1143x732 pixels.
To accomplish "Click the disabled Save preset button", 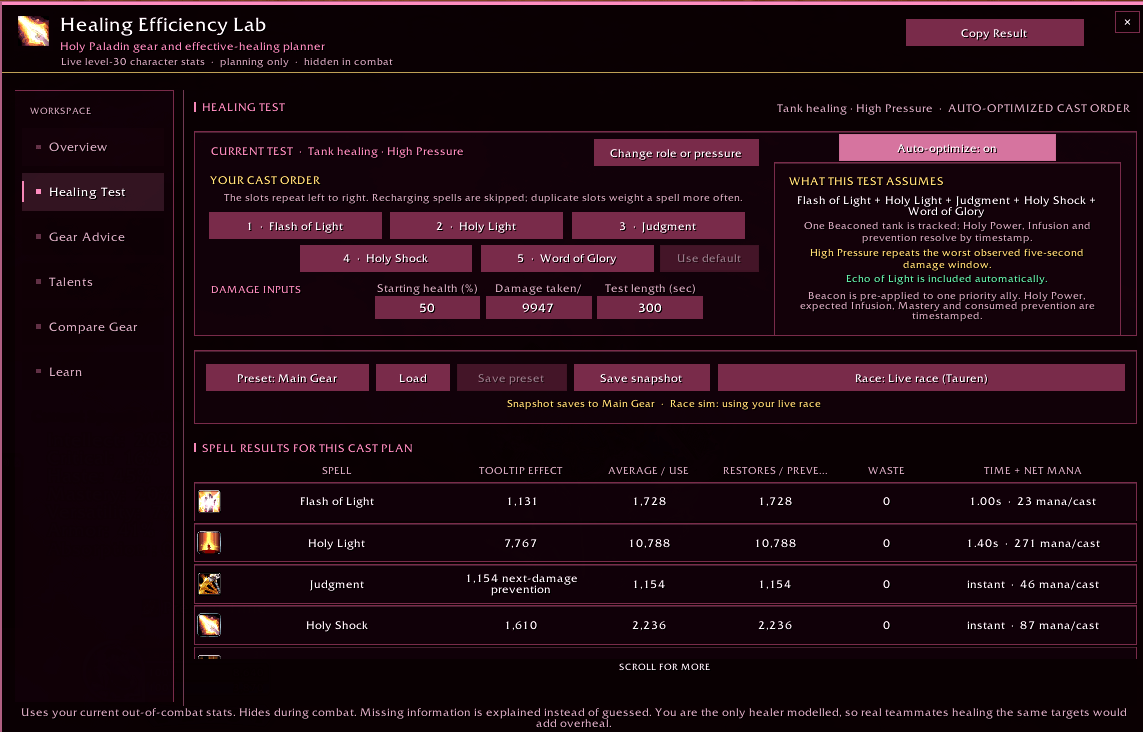I will (x=511, y=378).
